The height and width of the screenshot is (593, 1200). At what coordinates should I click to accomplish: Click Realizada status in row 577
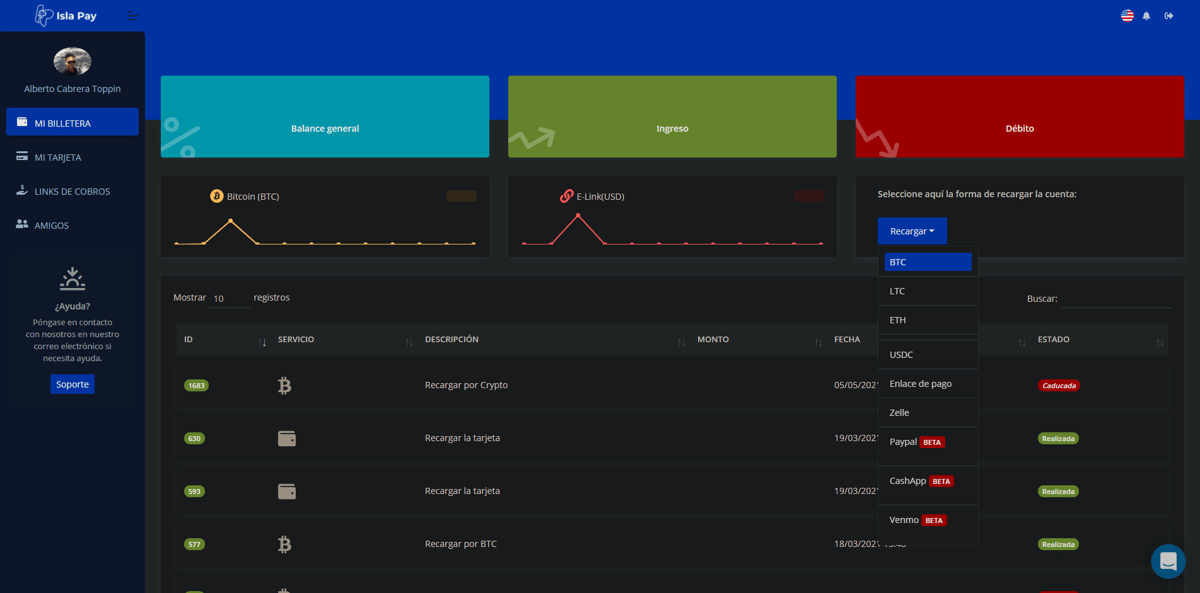tap(1058, 544)
